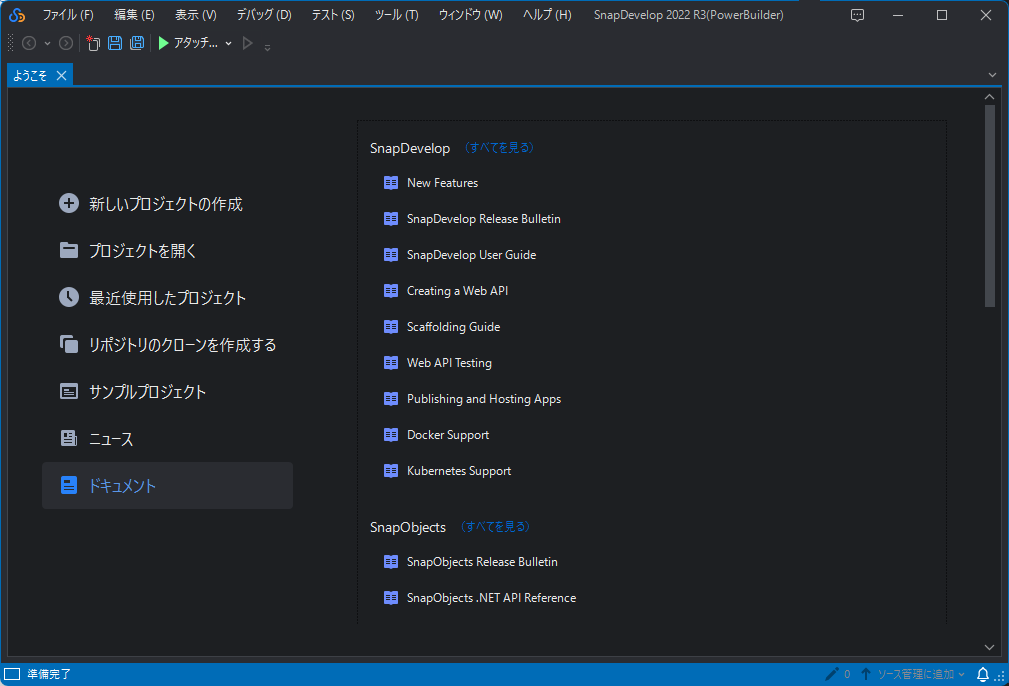Click リポジトリのクローンを作成する
Image resolution: width=1009 pixels, height=686 pixels.
coord(182,345)
